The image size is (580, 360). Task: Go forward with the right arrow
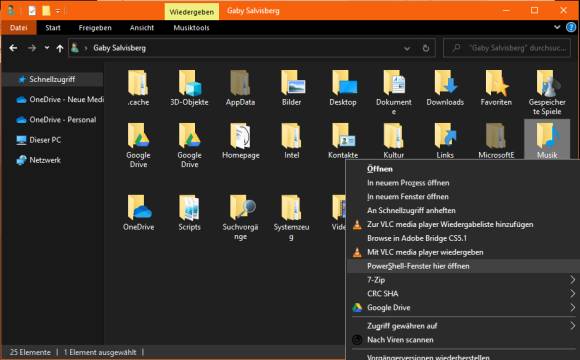[x=32, y=48]
